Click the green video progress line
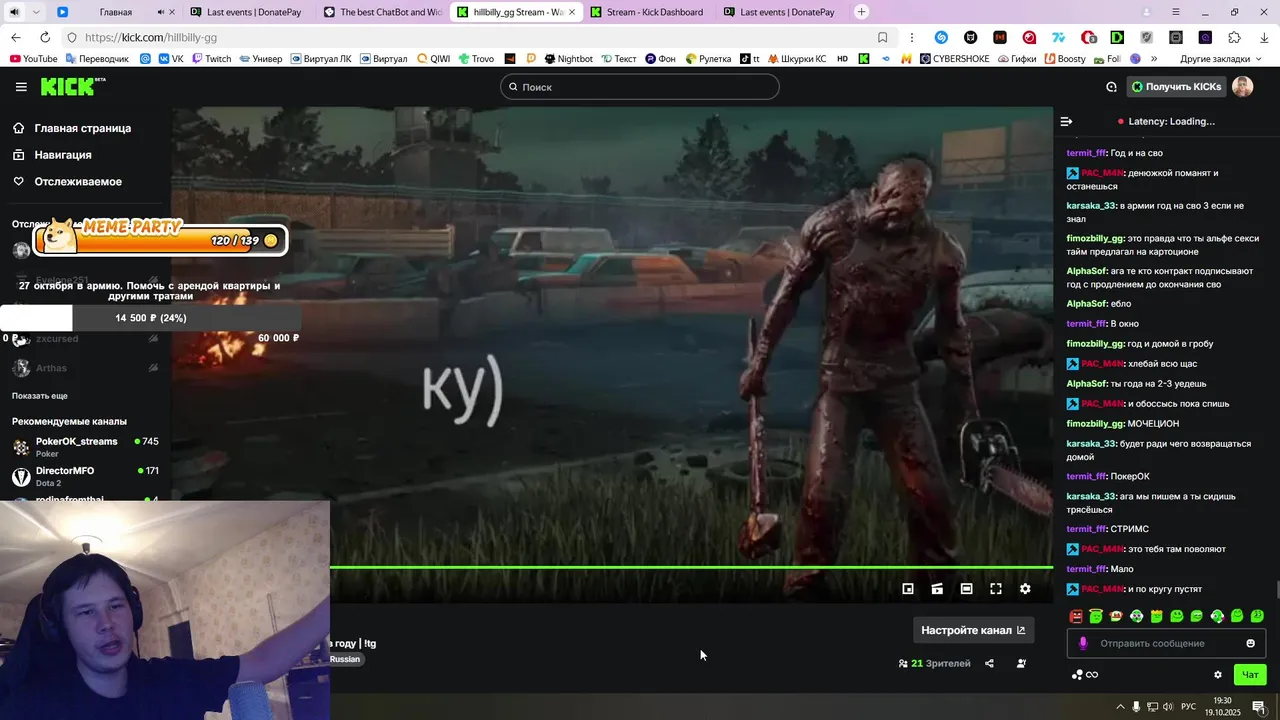Screen dimensions: 1280x720 692,568
